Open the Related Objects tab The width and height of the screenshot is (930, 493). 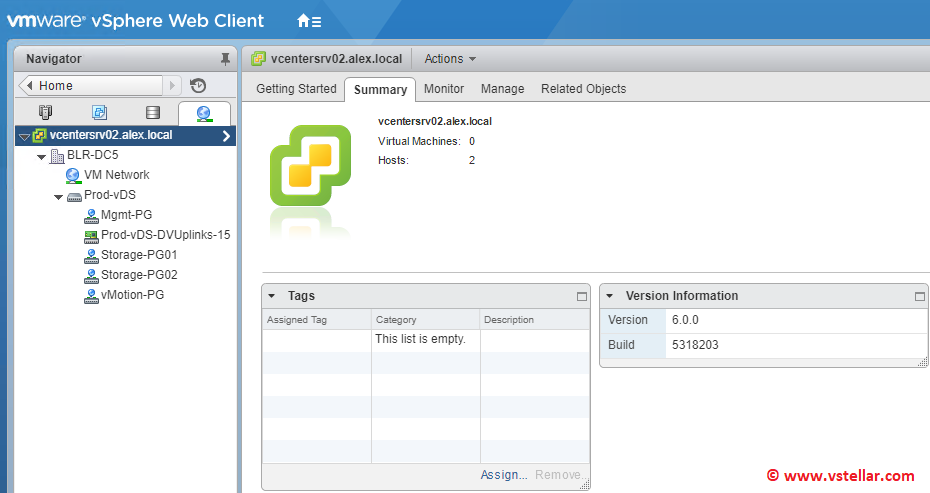tap(583, 89)
